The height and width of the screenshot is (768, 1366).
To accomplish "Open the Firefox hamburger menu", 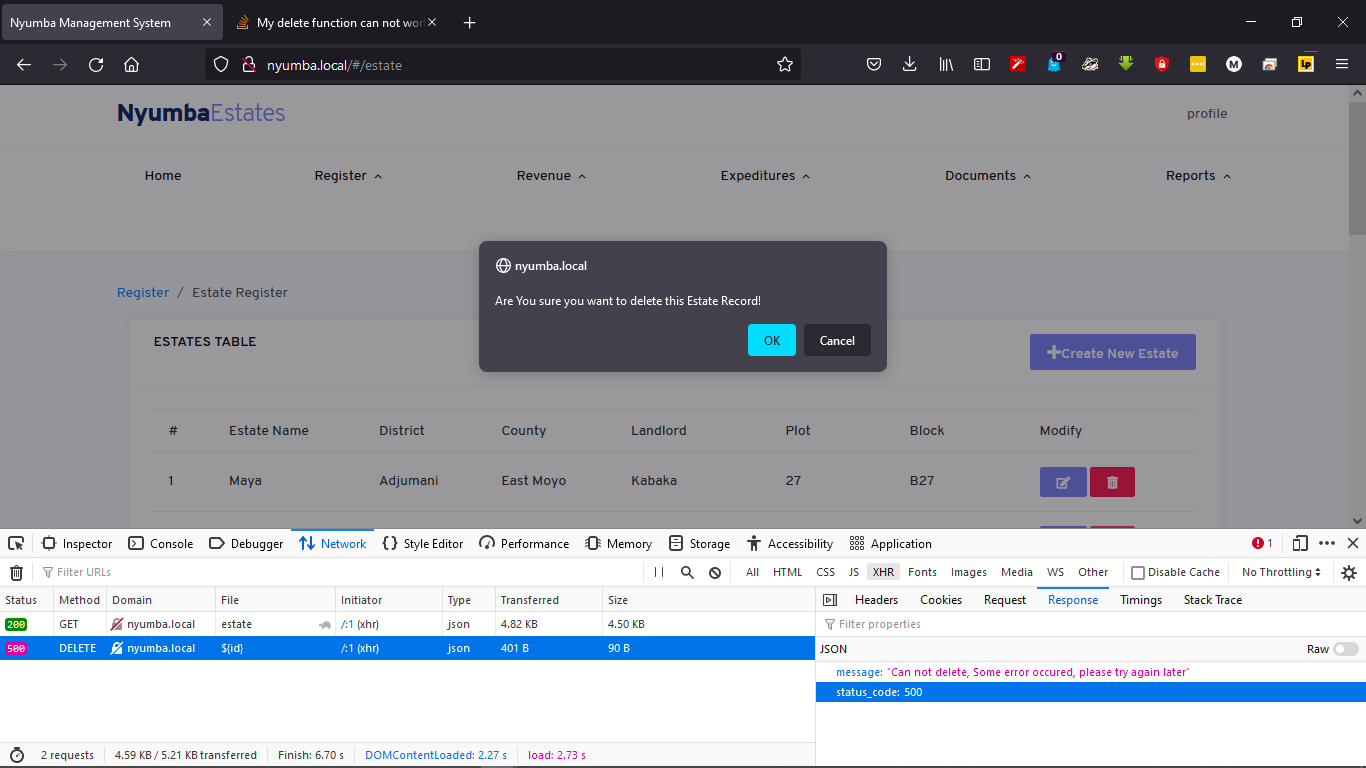I will pos(1342,64).
